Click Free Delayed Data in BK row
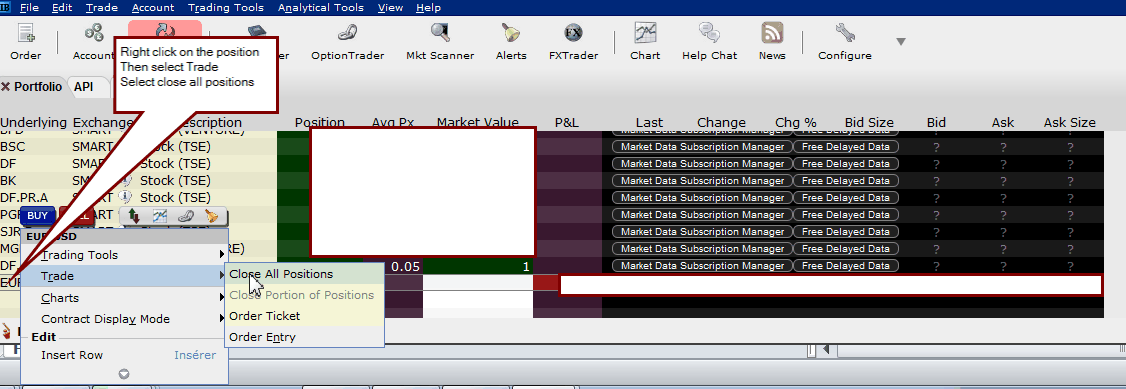This screenshot has height=389, width=1126. [845, 181]
